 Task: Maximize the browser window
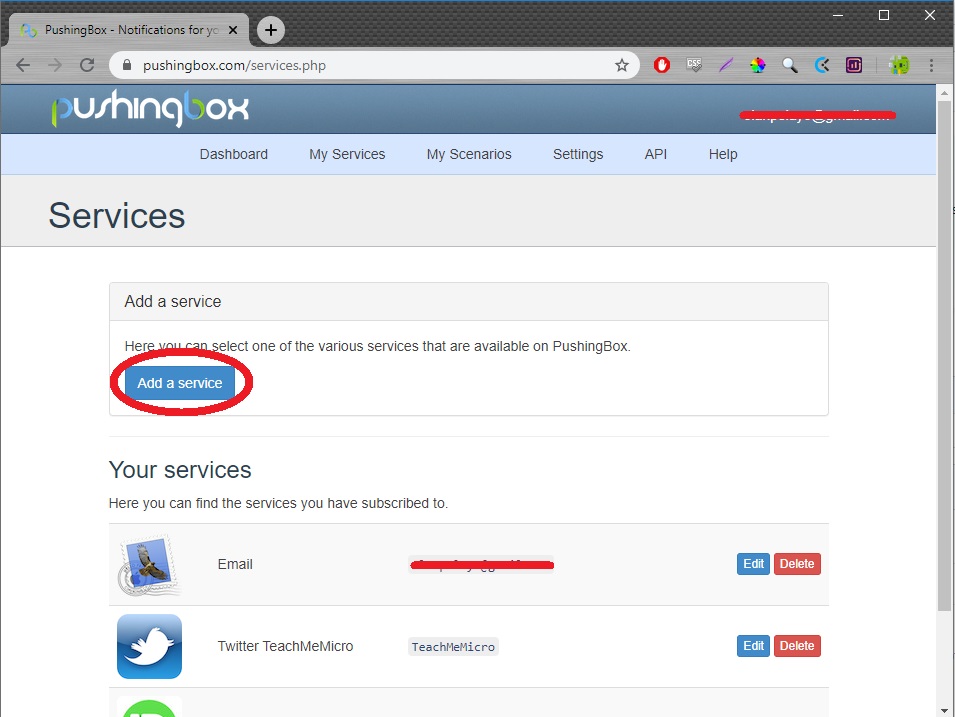point(884,15)
